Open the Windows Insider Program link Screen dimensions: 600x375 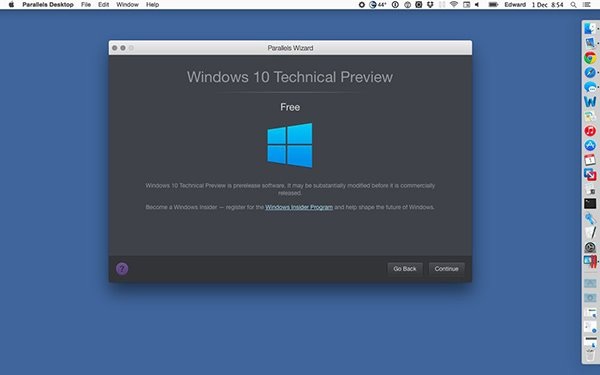299,207
